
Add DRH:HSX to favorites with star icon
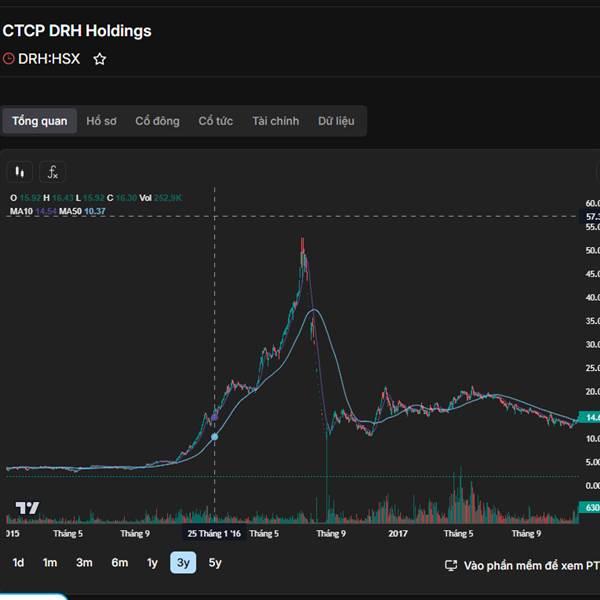99,59
